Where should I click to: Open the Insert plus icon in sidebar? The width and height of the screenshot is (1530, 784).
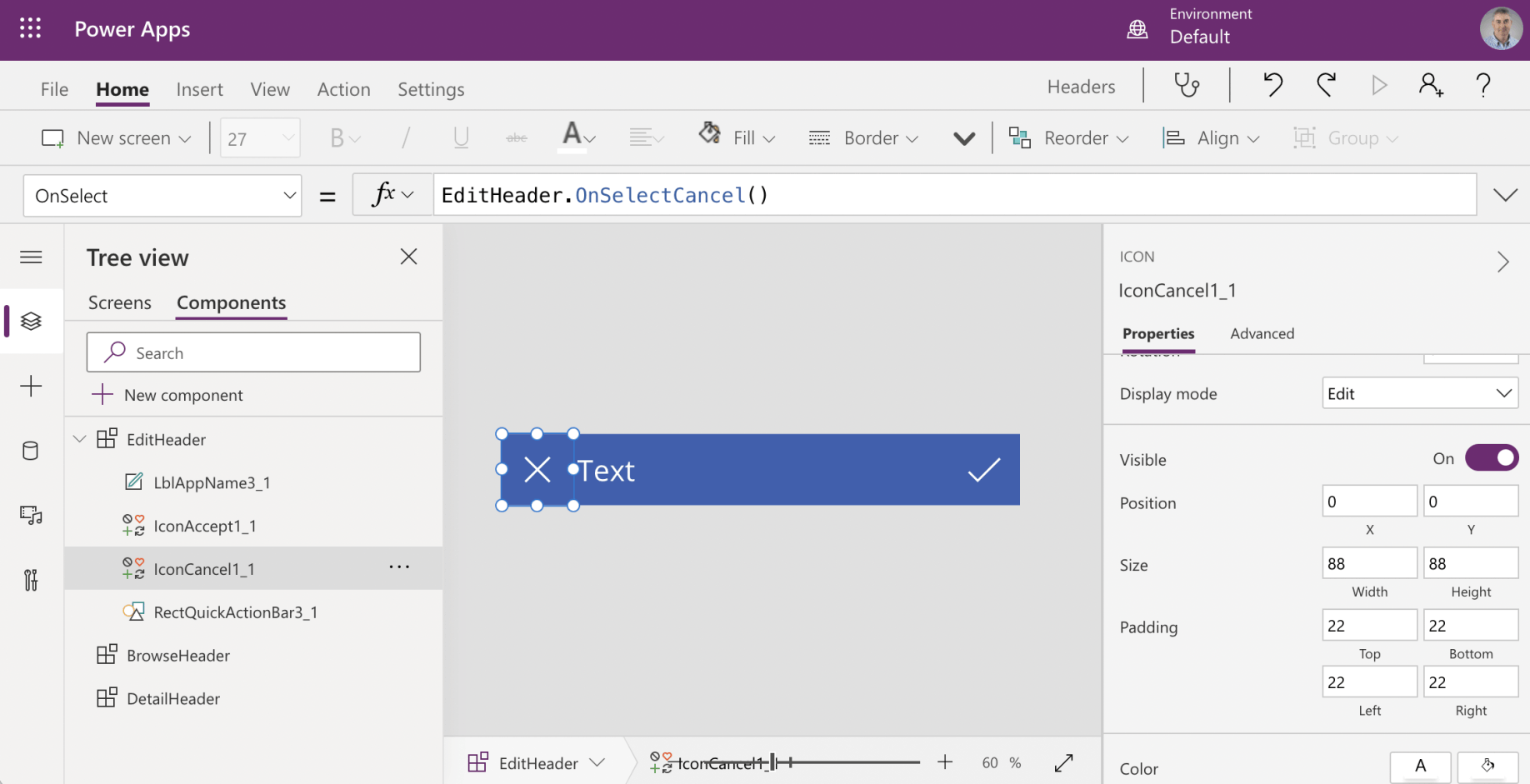click(31, 386)
